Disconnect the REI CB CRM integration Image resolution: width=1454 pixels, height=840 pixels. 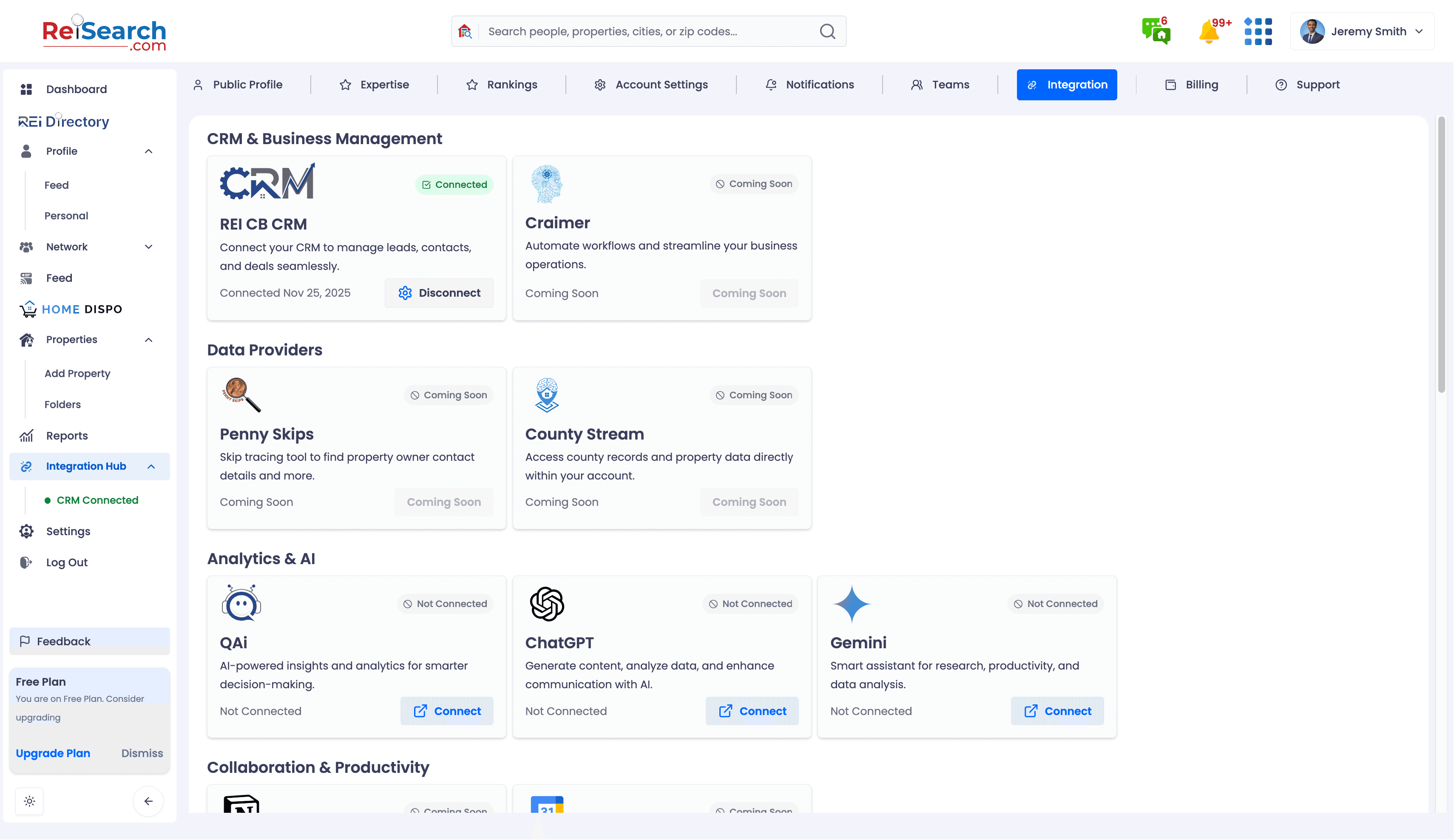(439, 293)
